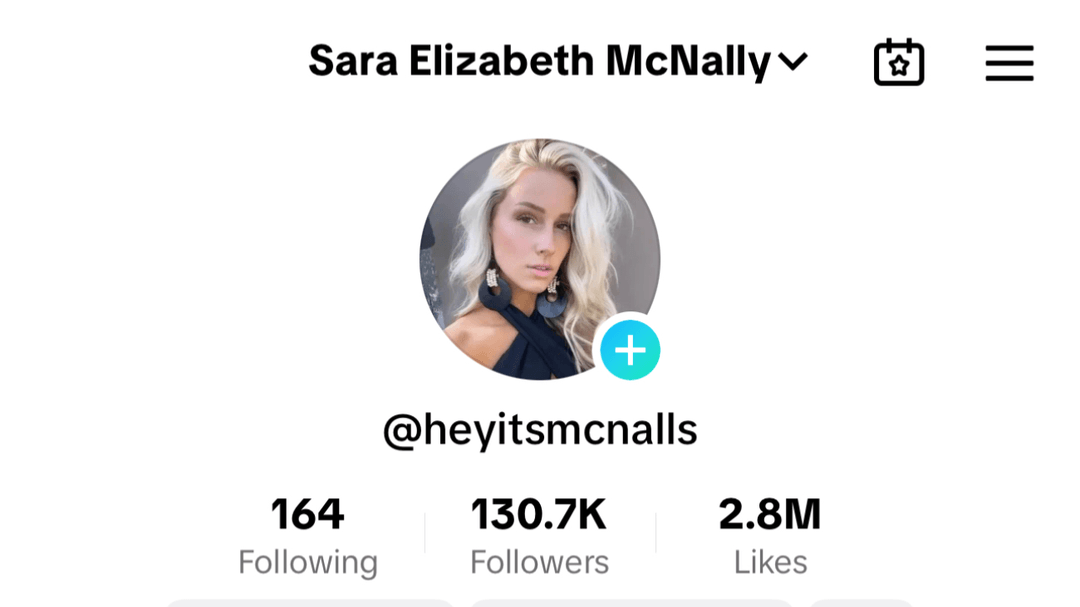This screenshot has height=607, width=1080.
Task: Tap the K suffix of followers count
Action: (x=591, y=514)
